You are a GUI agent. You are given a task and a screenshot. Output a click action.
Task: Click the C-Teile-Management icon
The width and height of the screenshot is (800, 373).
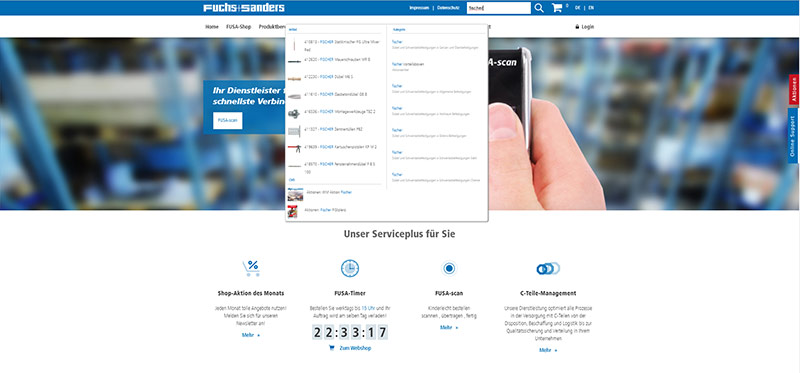click(548, 268)
